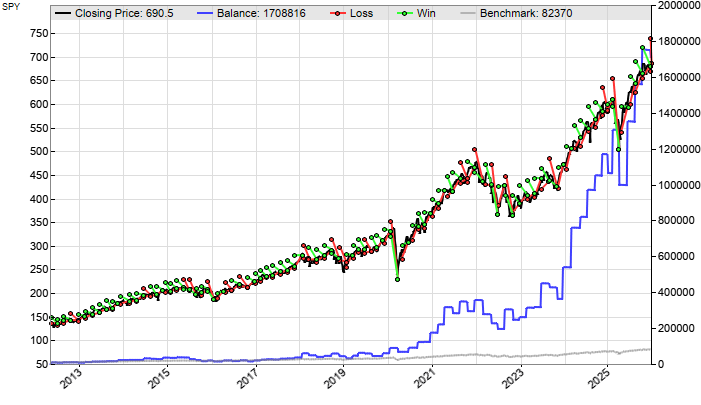Image resolution: width=701 pixels, height=405 pixels.
Task: Click the 0 balance axis label
Action: 660,364
